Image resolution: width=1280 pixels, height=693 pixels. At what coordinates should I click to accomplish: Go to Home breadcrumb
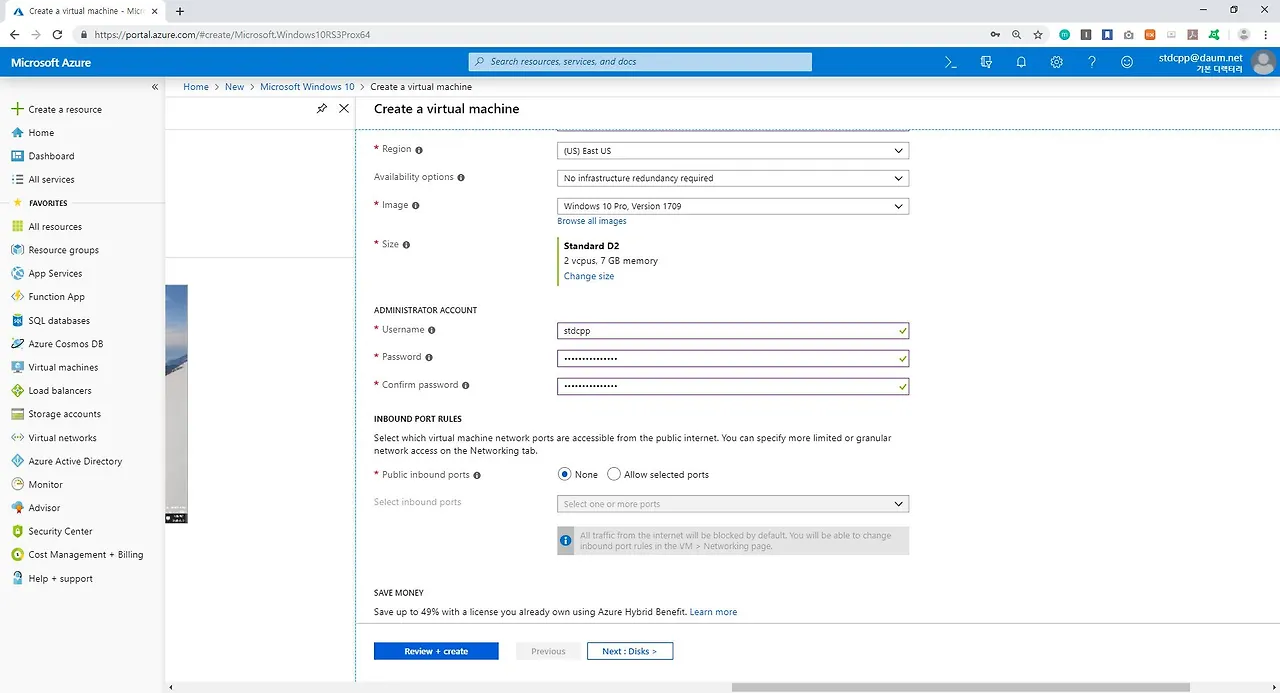[196, 87]
